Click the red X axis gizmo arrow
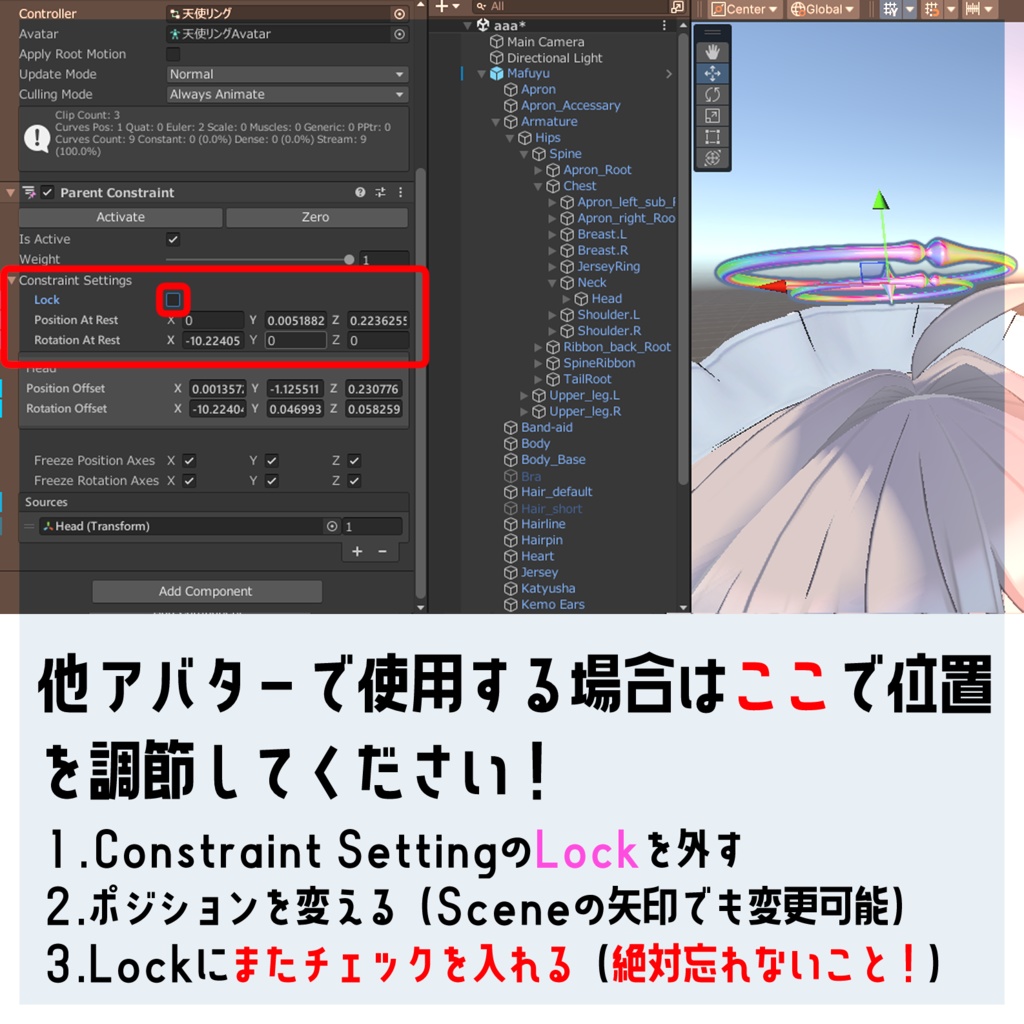1024x1024 pixels. click(x=773, y=285)
